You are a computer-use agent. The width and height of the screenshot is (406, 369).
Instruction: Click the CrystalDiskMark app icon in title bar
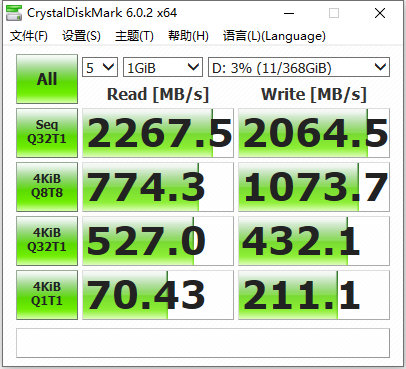tap(14, 13)
